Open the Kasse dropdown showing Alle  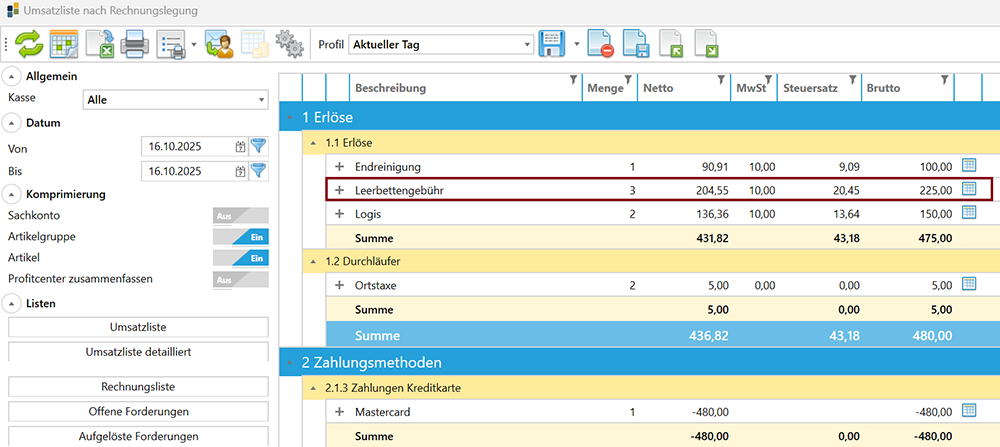point(175,100)
